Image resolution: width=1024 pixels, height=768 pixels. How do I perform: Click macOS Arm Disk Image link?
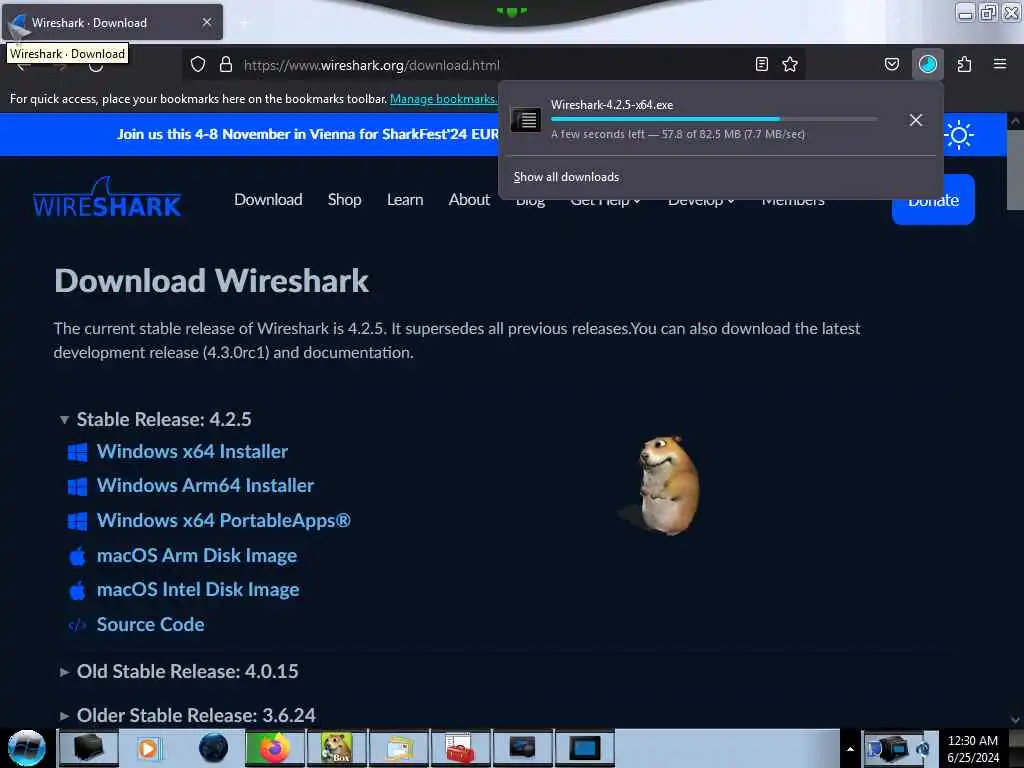[197, 556]
